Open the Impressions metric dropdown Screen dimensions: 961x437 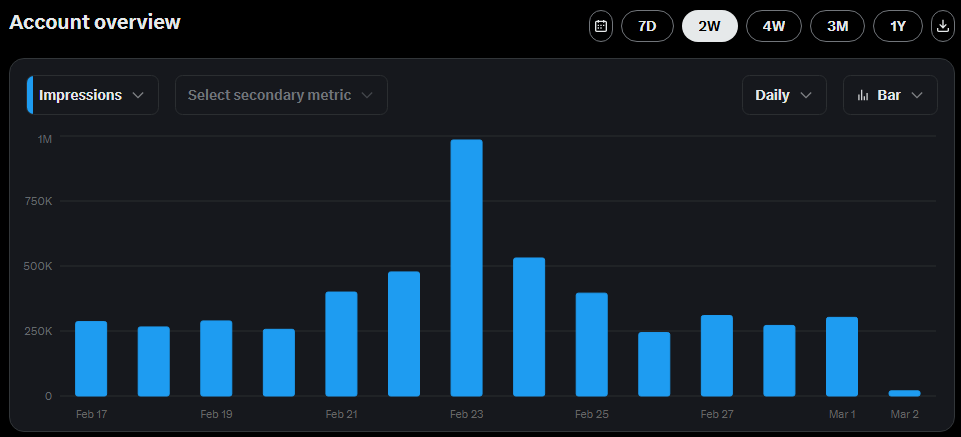92,95
